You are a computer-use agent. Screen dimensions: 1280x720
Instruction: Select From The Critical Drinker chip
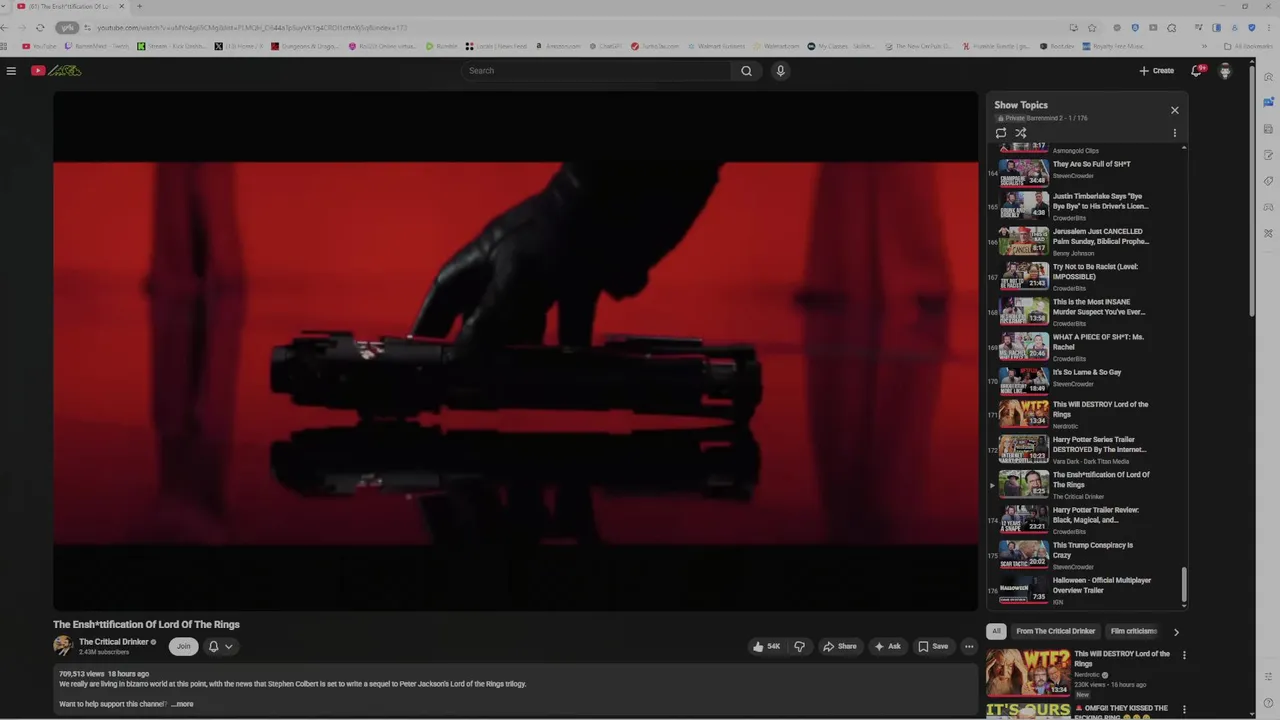click(1055, 631)
